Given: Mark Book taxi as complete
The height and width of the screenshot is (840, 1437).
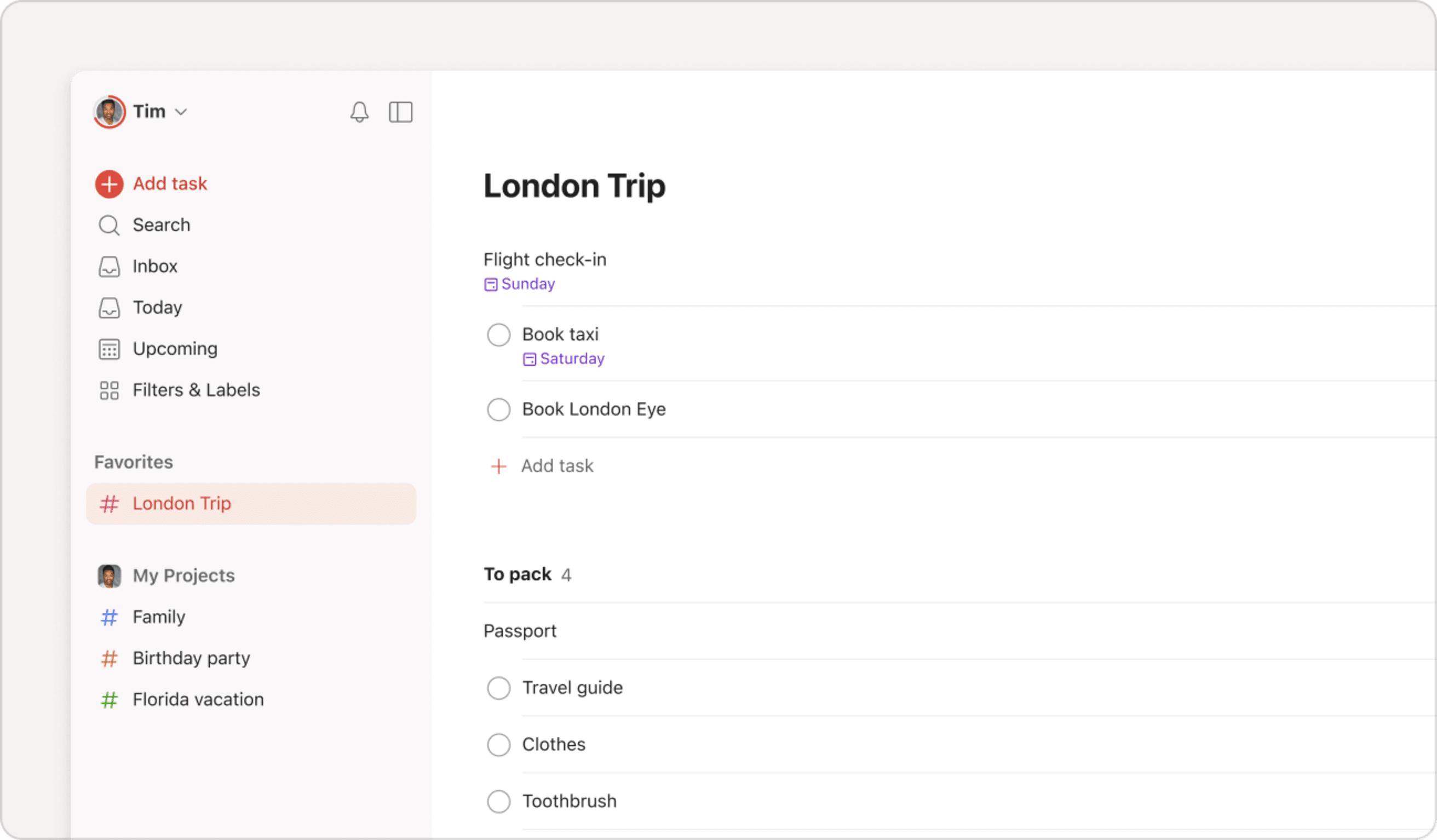Looking at the screenshot, I should click(x=498, y=335).
